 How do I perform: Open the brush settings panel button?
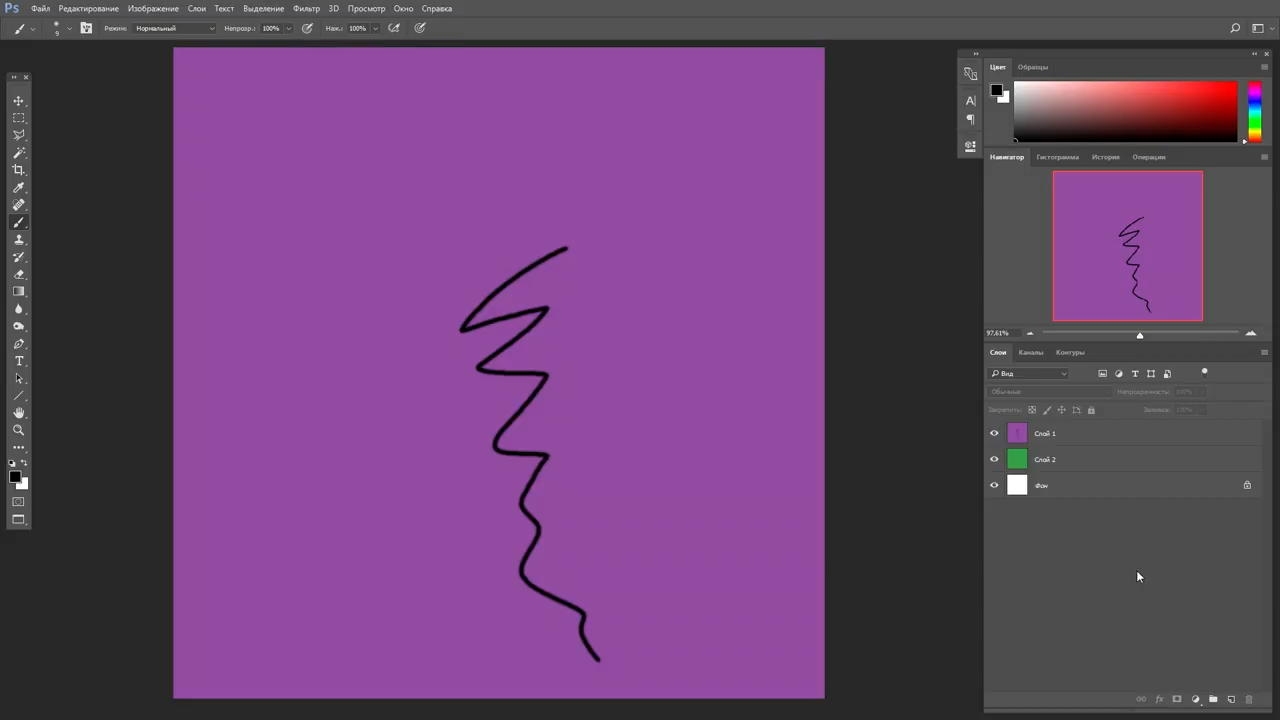point(86,28)
